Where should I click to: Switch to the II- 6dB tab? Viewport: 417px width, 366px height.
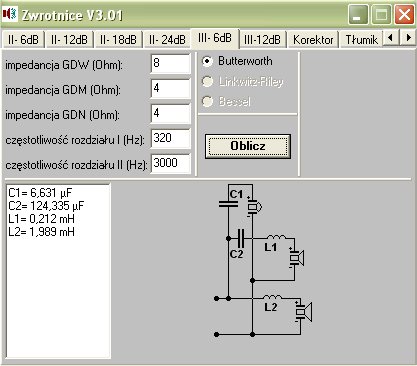(x=23, y=40)
